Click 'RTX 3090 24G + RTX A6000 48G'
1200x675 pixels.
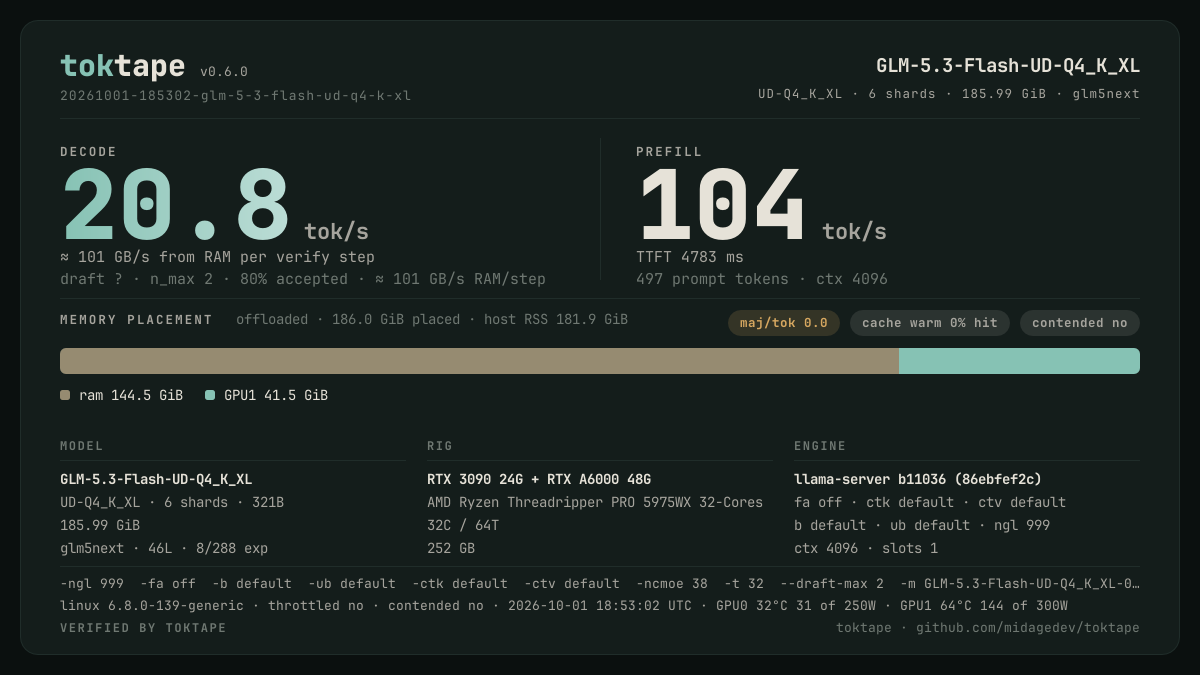pyautogui.click(x=539, y=479)
